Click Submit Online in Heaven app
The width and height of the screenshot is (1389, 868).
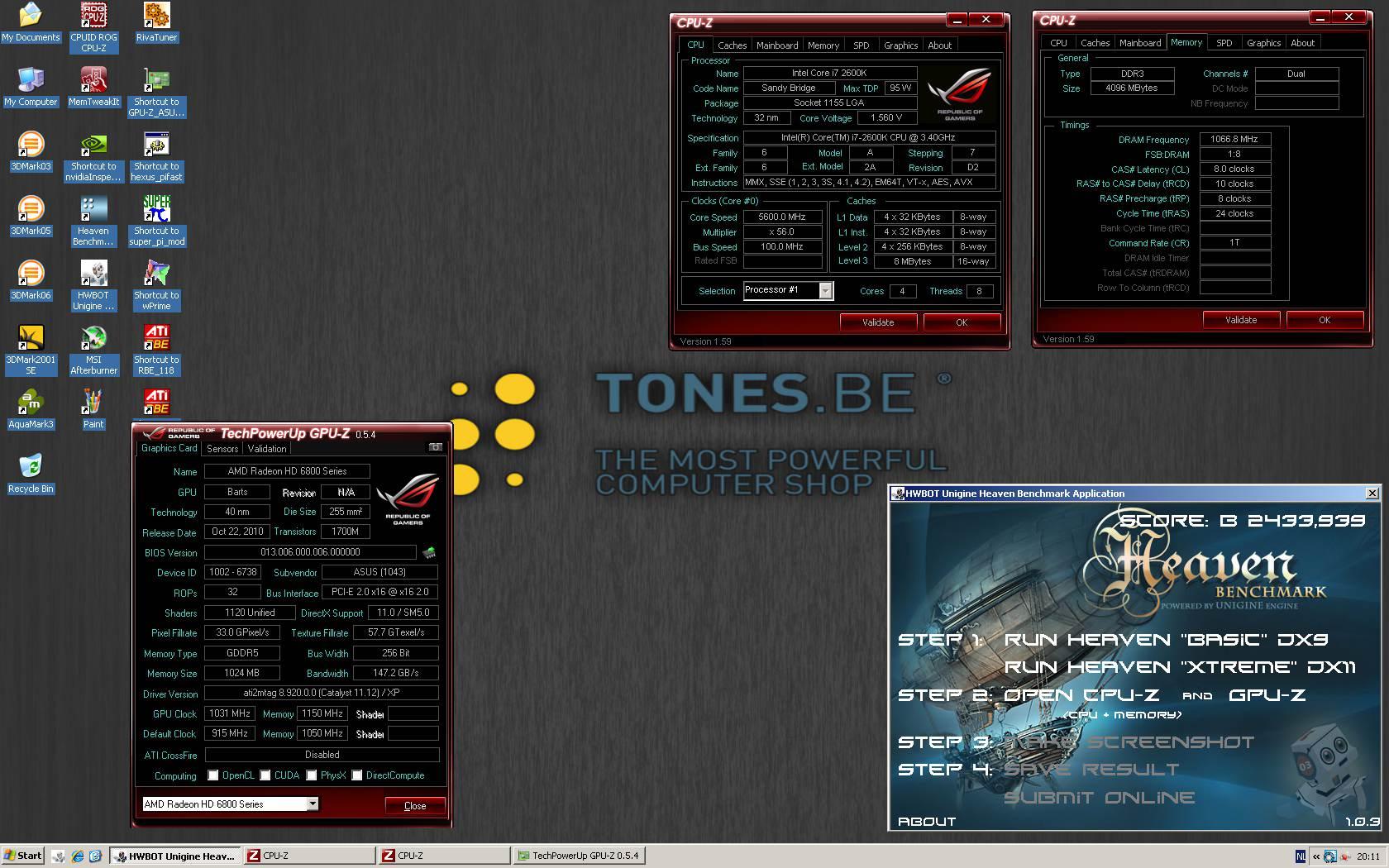click(x=1100, y=798)
